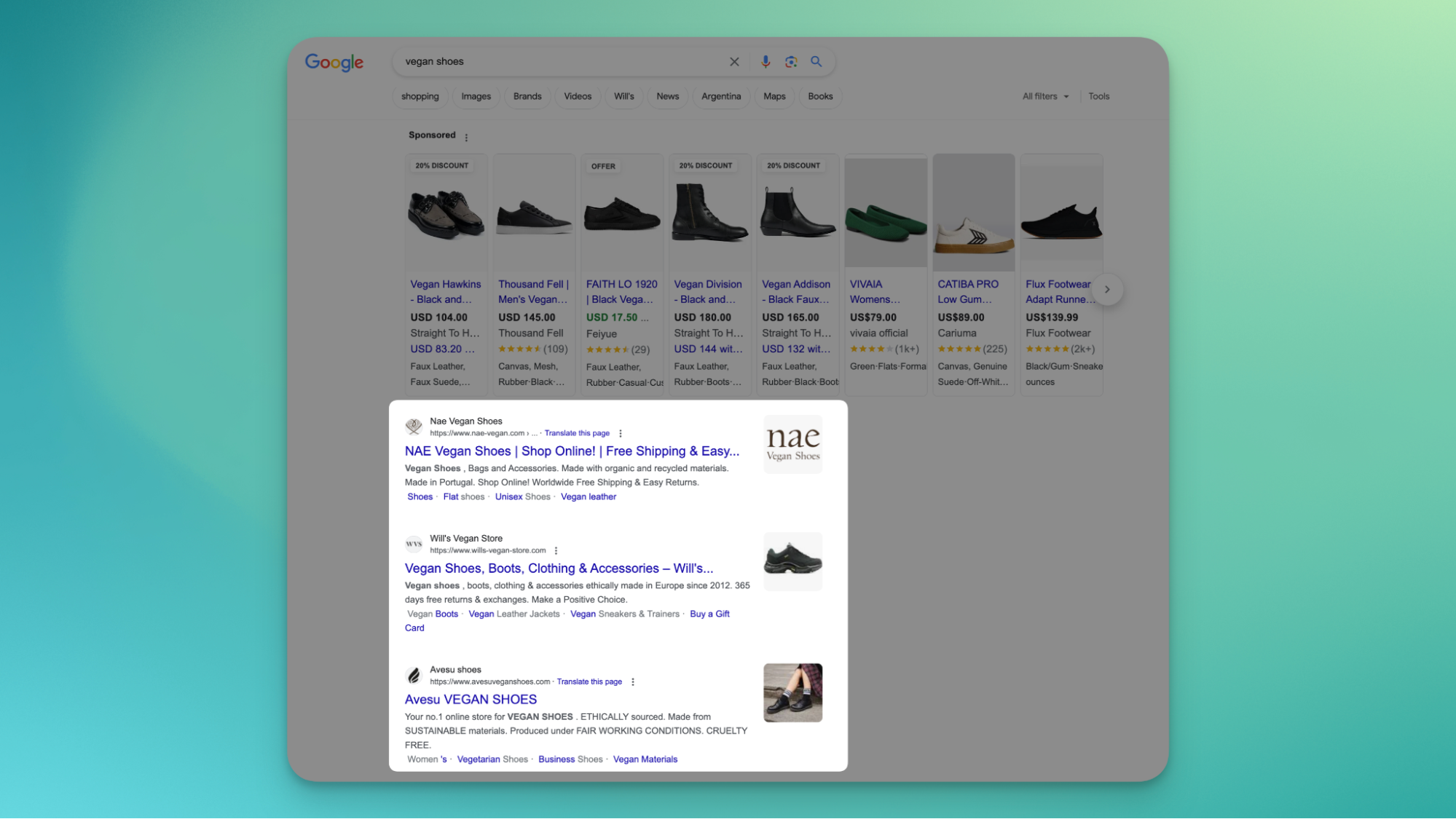Open Avesu VEGAN SHOES result title
This screenshot has width=1456, height=819.
[x=471, y=700]
